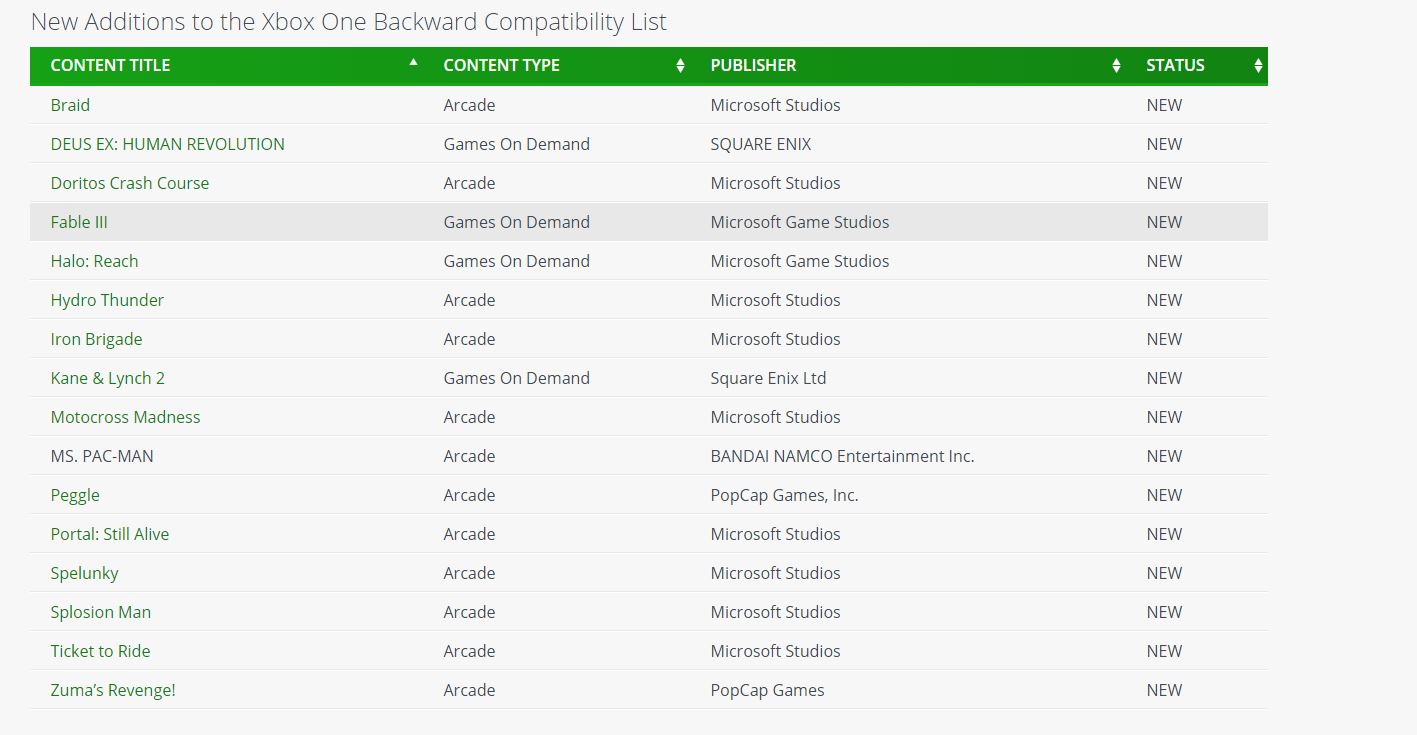Open the Motocross Madness link

pos(125,417)
